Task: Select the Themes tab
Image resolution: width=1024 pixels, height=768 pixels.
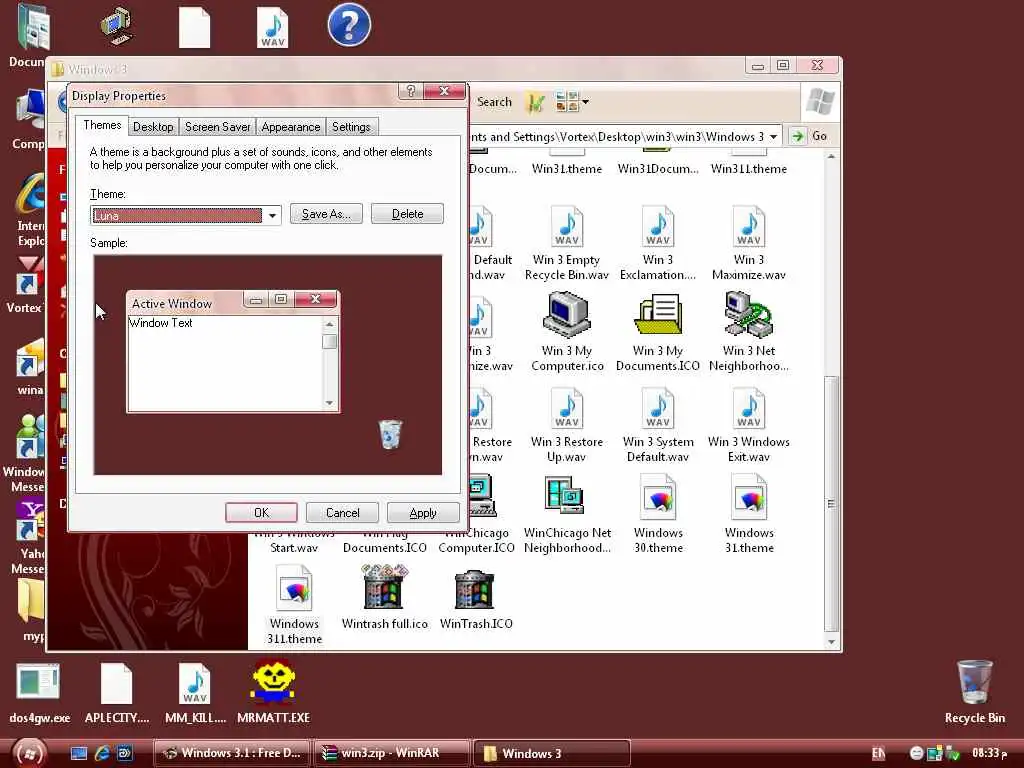Action: pyautogui.click(x=102, y=125)
